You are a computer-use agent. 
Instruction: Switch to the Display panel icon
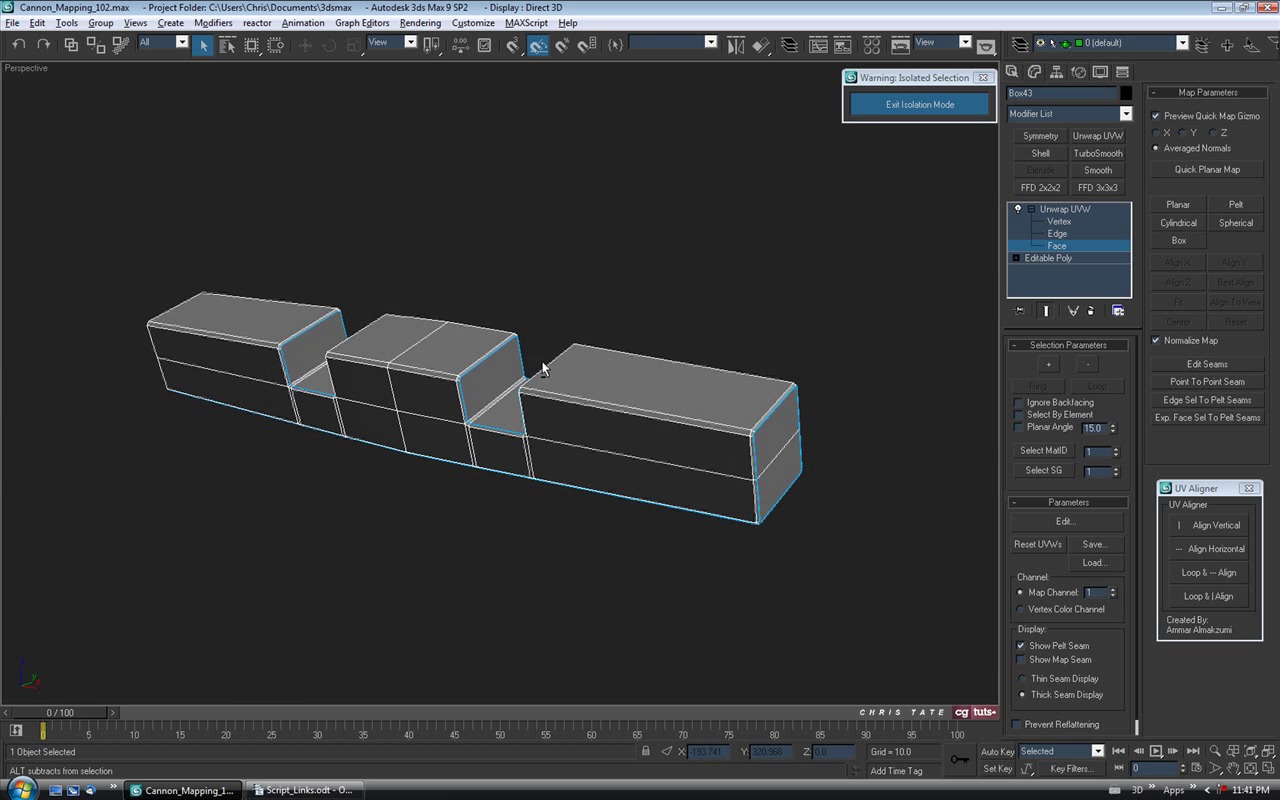[x=1100, y=72]
